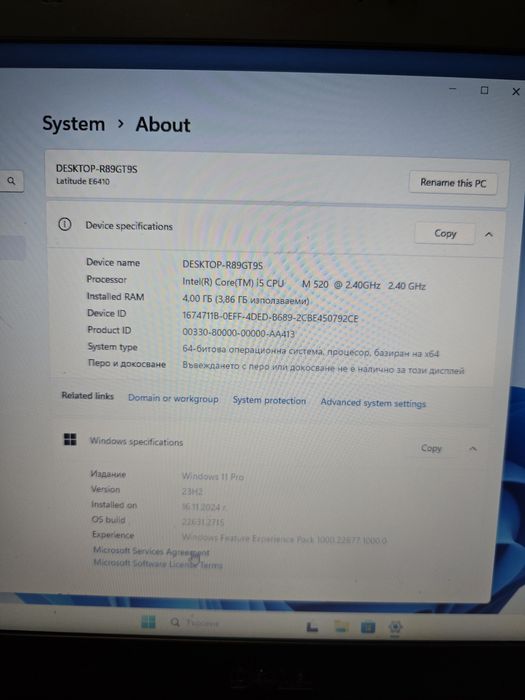
Task: Click the search magnifier icon in Settings sidebar
Action: pos(11,181)
